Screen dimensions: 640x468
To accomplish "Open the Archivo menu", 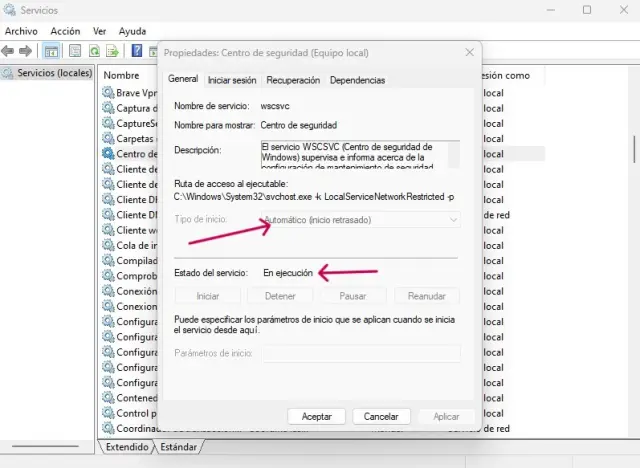I will [21, 31].
